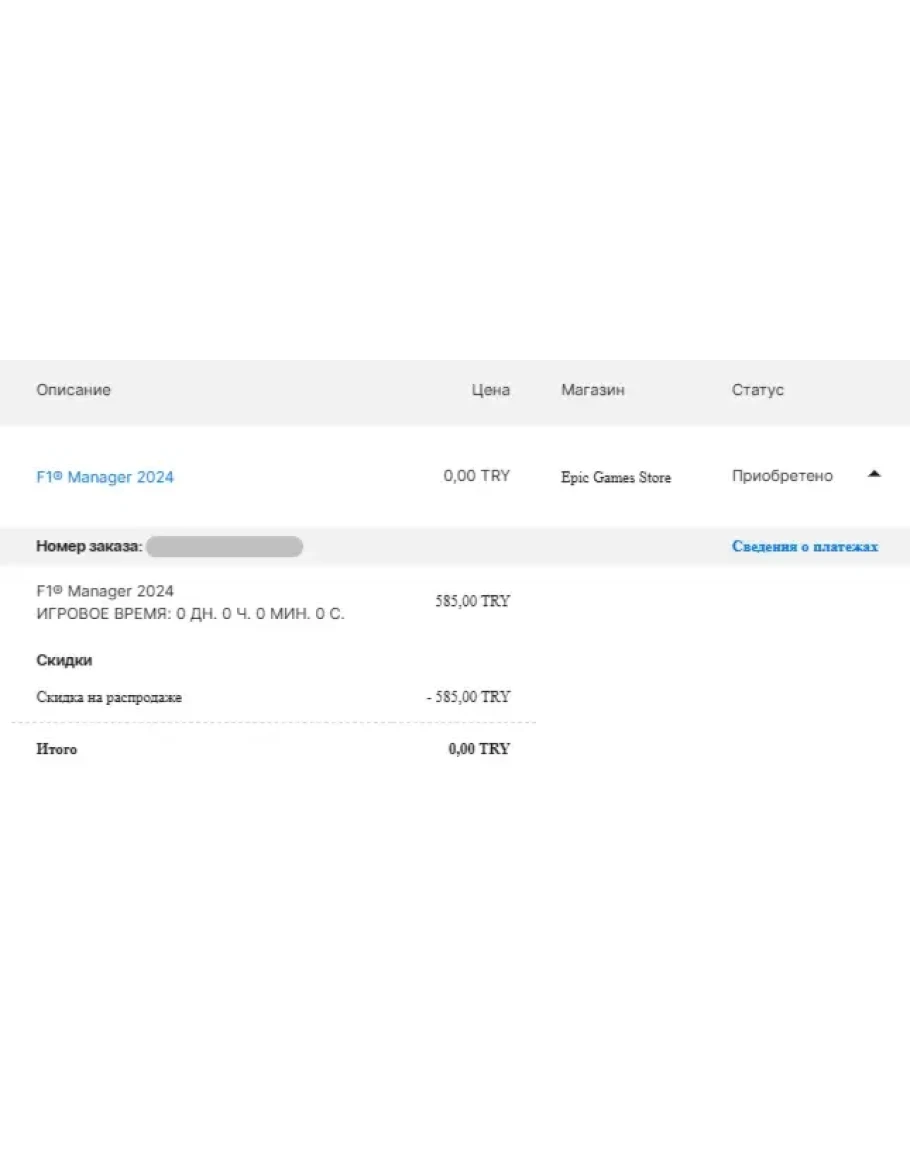Click the Номер заказа label
This screenshot has width=910, height=1155.
click(x=89, y=546)
